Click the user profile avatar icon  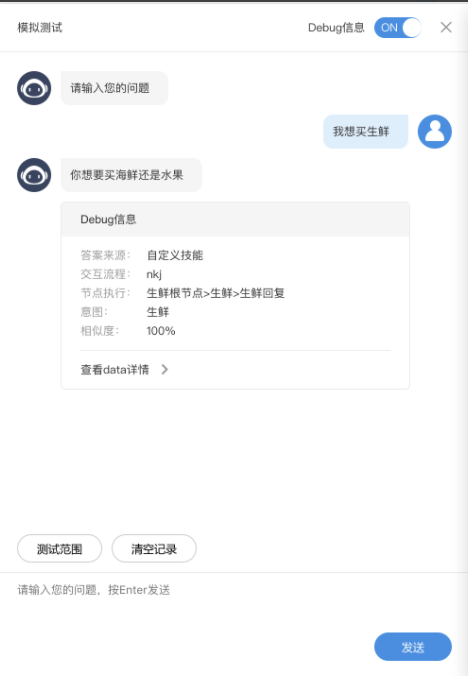click(x=434, y=131)
